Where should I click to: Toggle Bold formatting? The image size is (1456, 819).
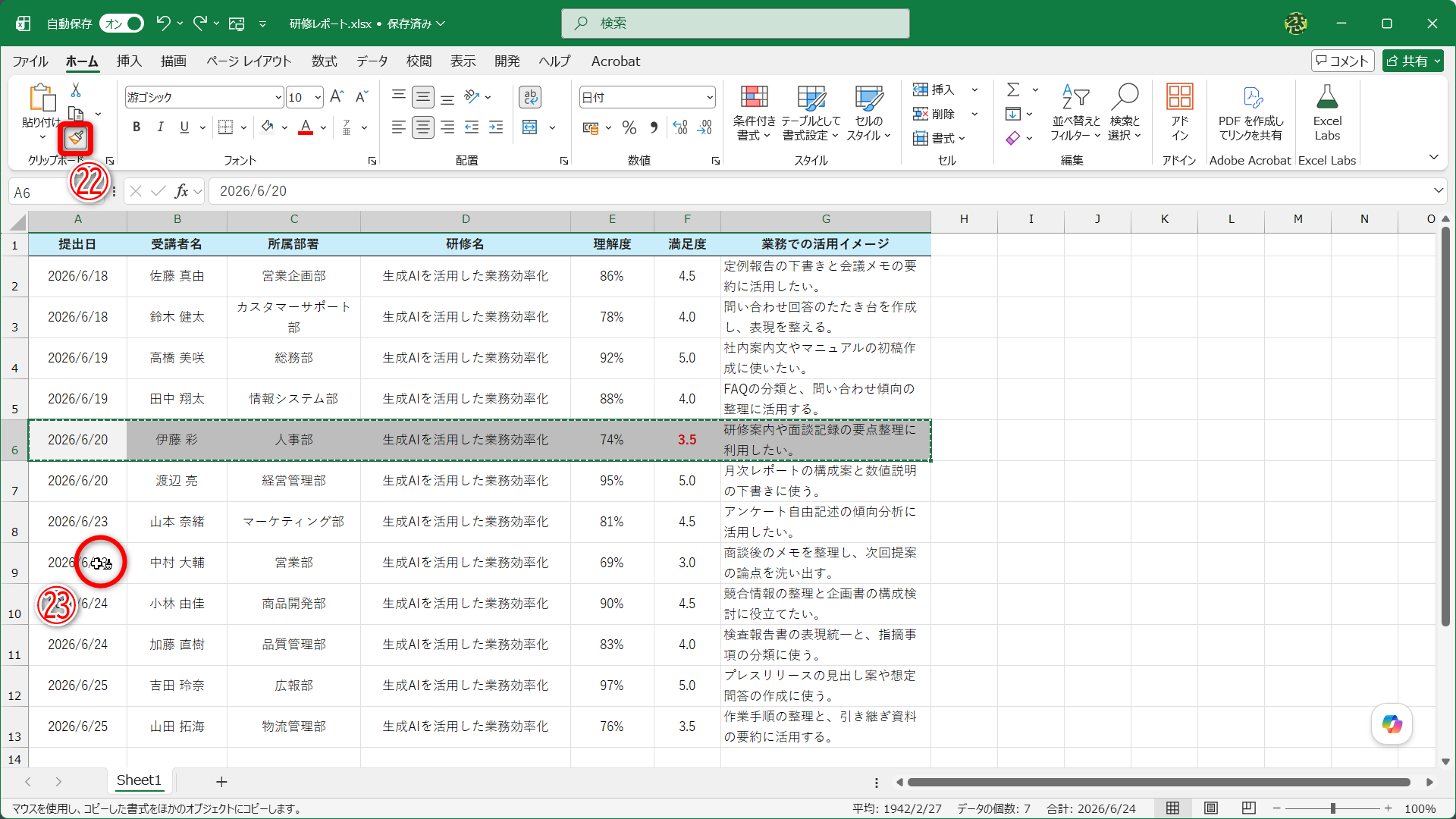(x=136, y=127)
